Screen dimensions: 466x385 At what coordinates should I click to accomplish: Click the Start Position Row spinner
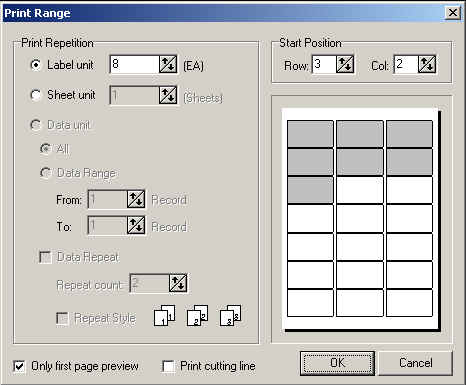click(x=345, y=64)
